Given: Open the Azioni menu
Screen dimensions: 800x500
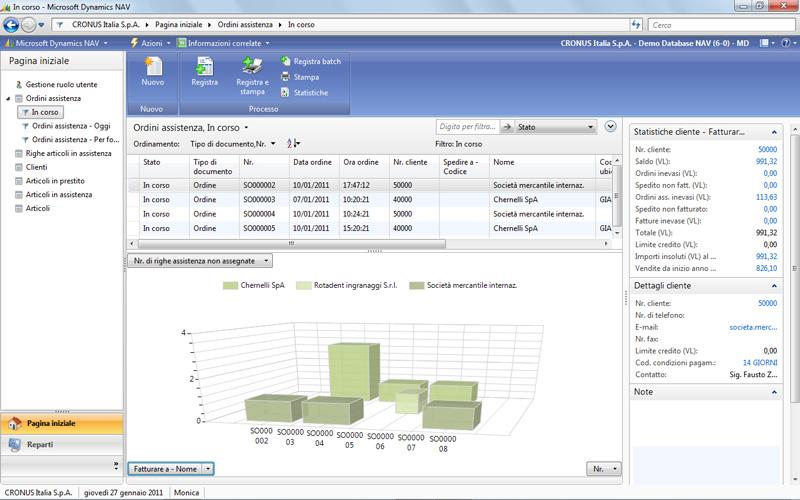Looking at the screenshot, I should tap(151, 43).
